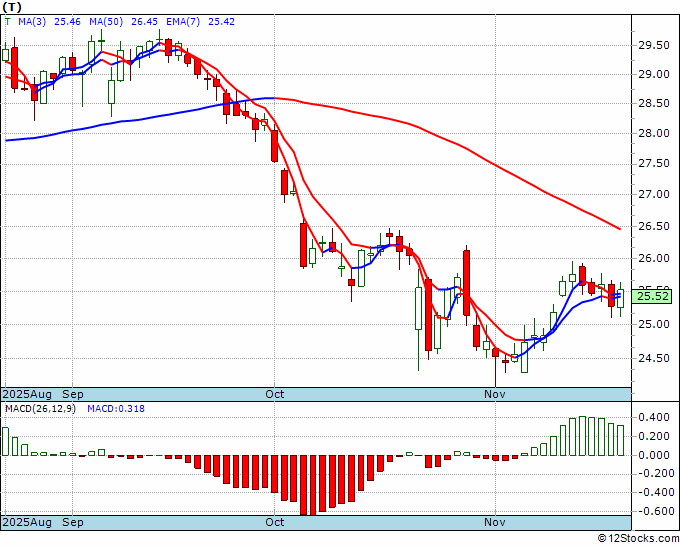Click the 29.50 price axis label

click(x=654, y=46)
